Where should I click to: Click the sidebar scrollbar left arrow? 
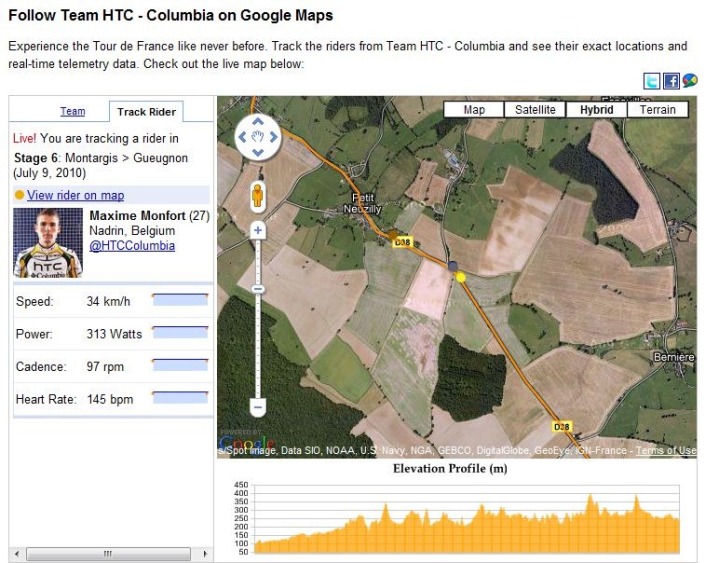[x=17, y=553]
